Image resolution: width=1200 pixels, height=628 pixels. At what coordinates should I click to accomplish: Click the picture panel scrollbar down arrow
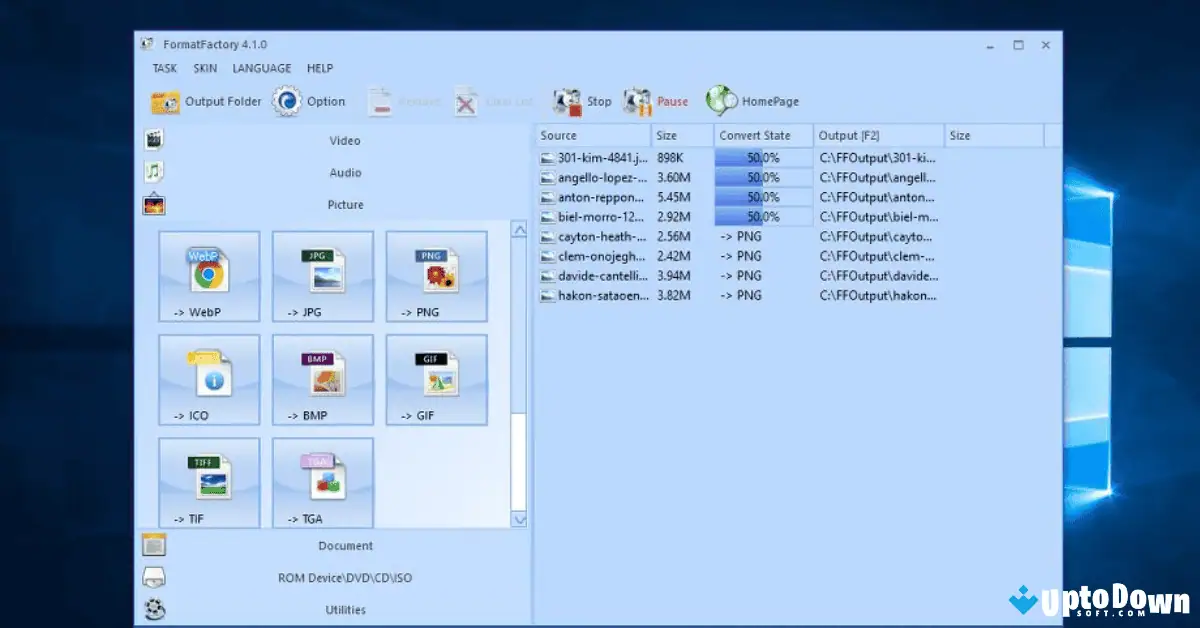pos(520,520)
